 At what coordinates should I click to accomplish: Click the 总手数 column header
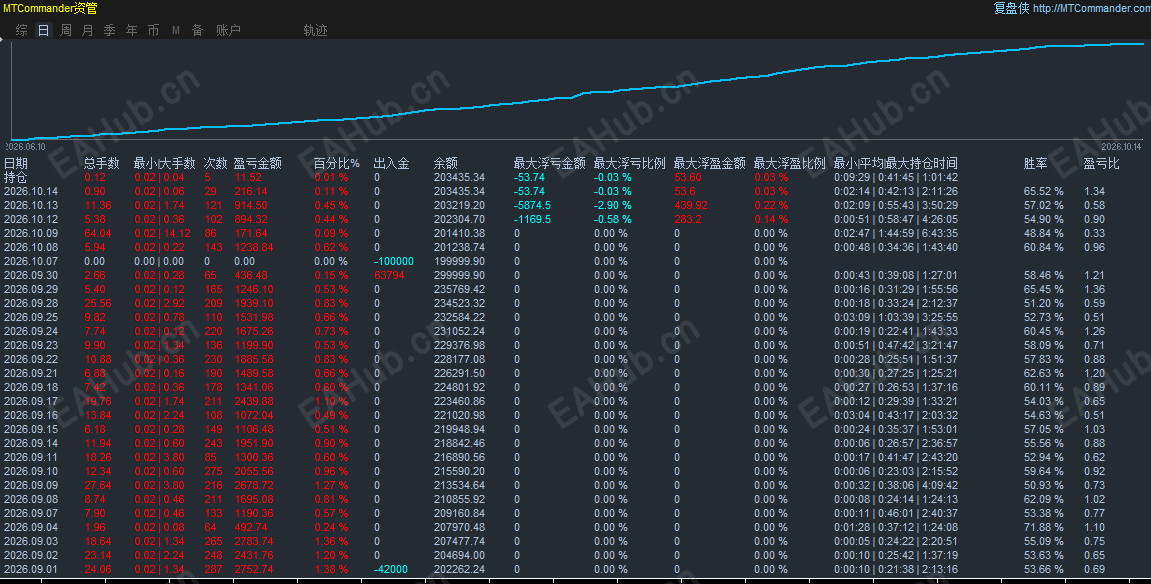(x=101, y=164)
